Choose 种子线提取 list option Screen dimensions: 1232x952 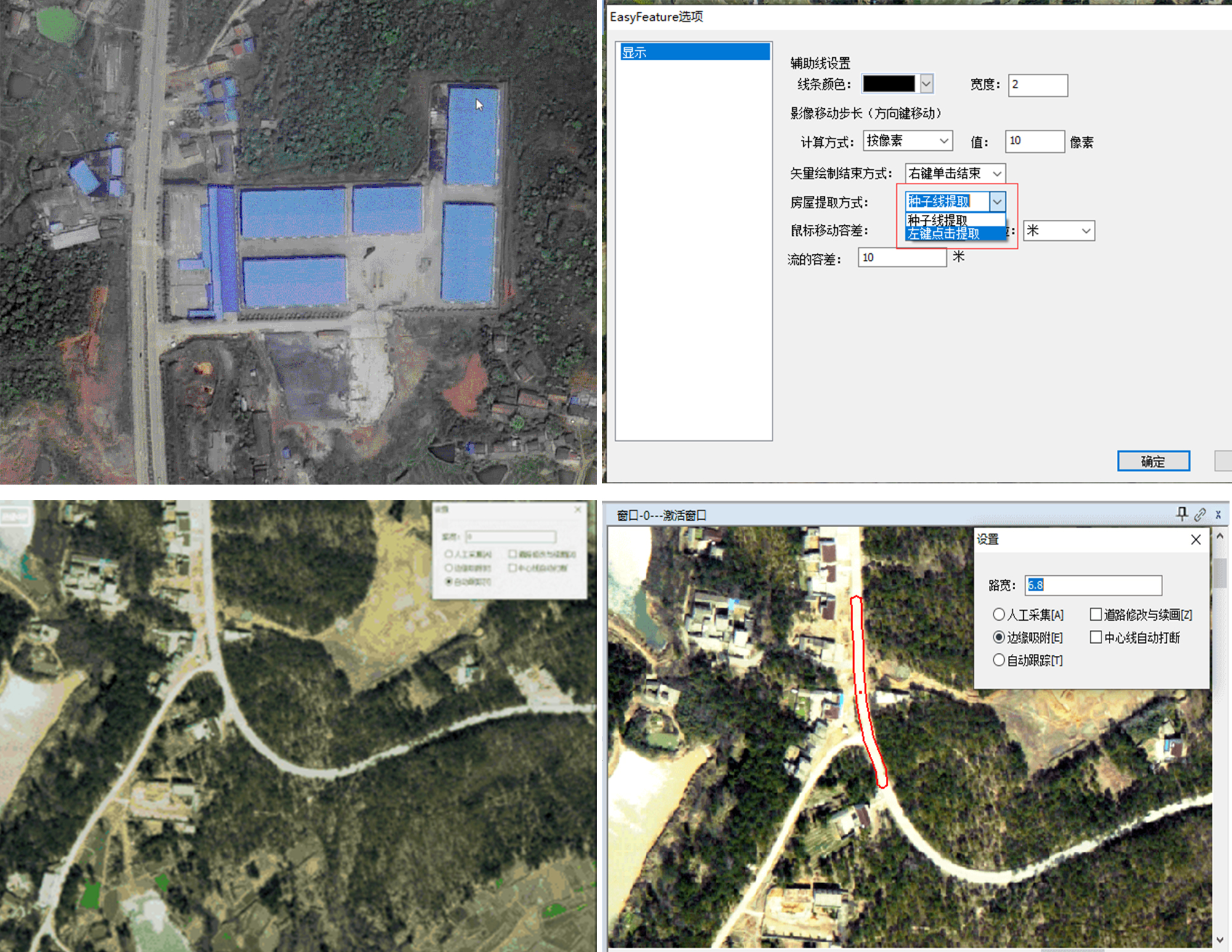point(938,220)
